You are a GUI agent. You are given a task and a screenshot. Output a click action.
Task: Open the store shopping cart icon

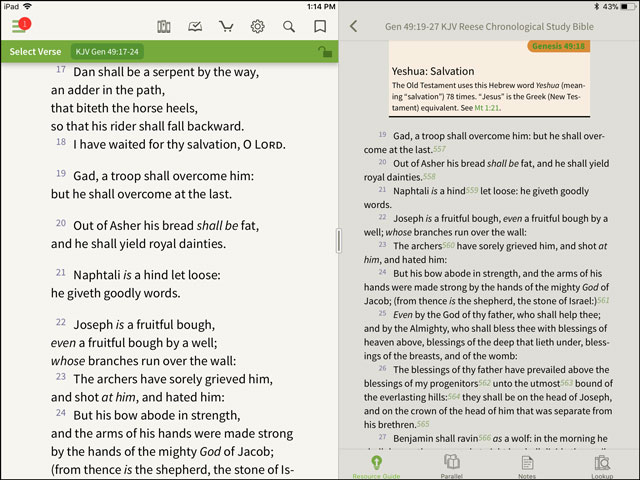[226, 27]
